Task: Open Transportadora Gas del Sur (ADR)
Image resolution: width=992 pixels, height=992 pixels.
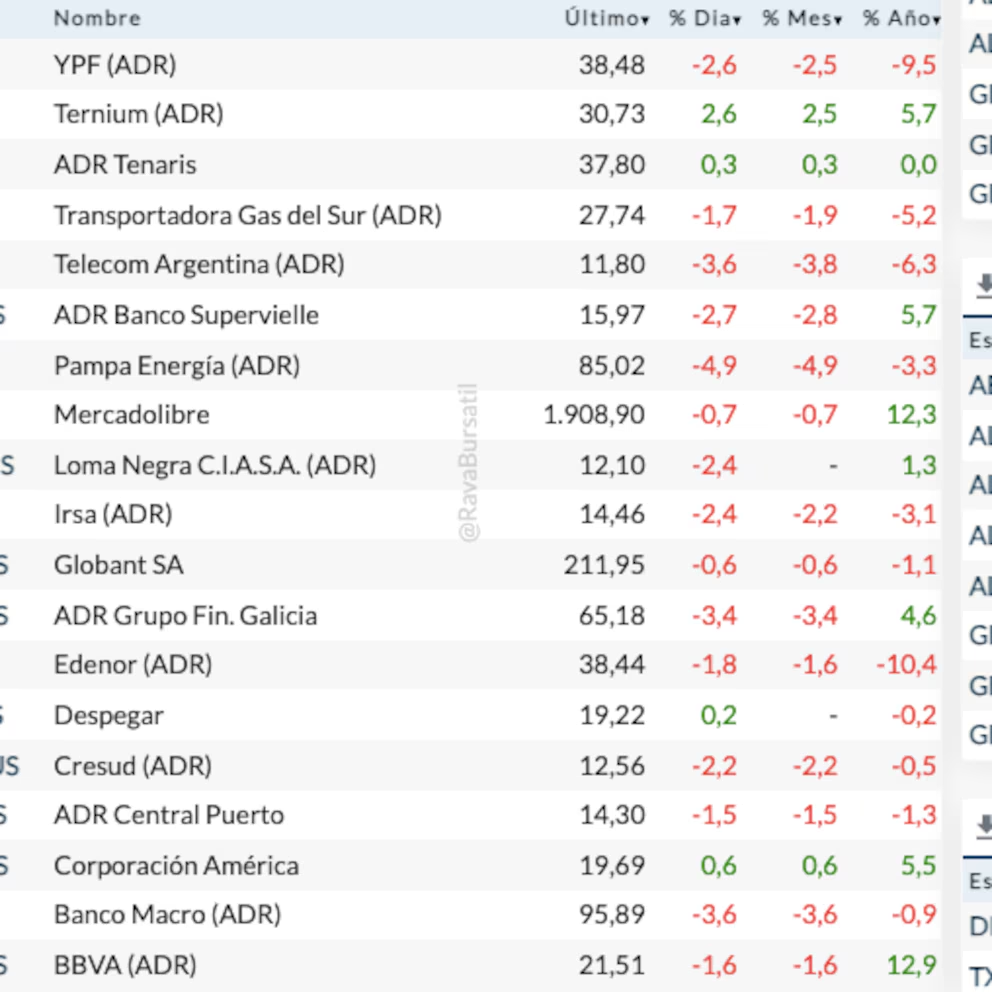Action: click(248, 215)
